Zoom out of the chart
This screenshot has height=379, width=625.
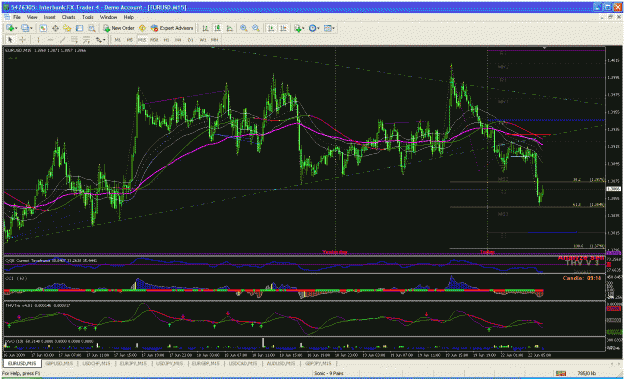[256, 28]
